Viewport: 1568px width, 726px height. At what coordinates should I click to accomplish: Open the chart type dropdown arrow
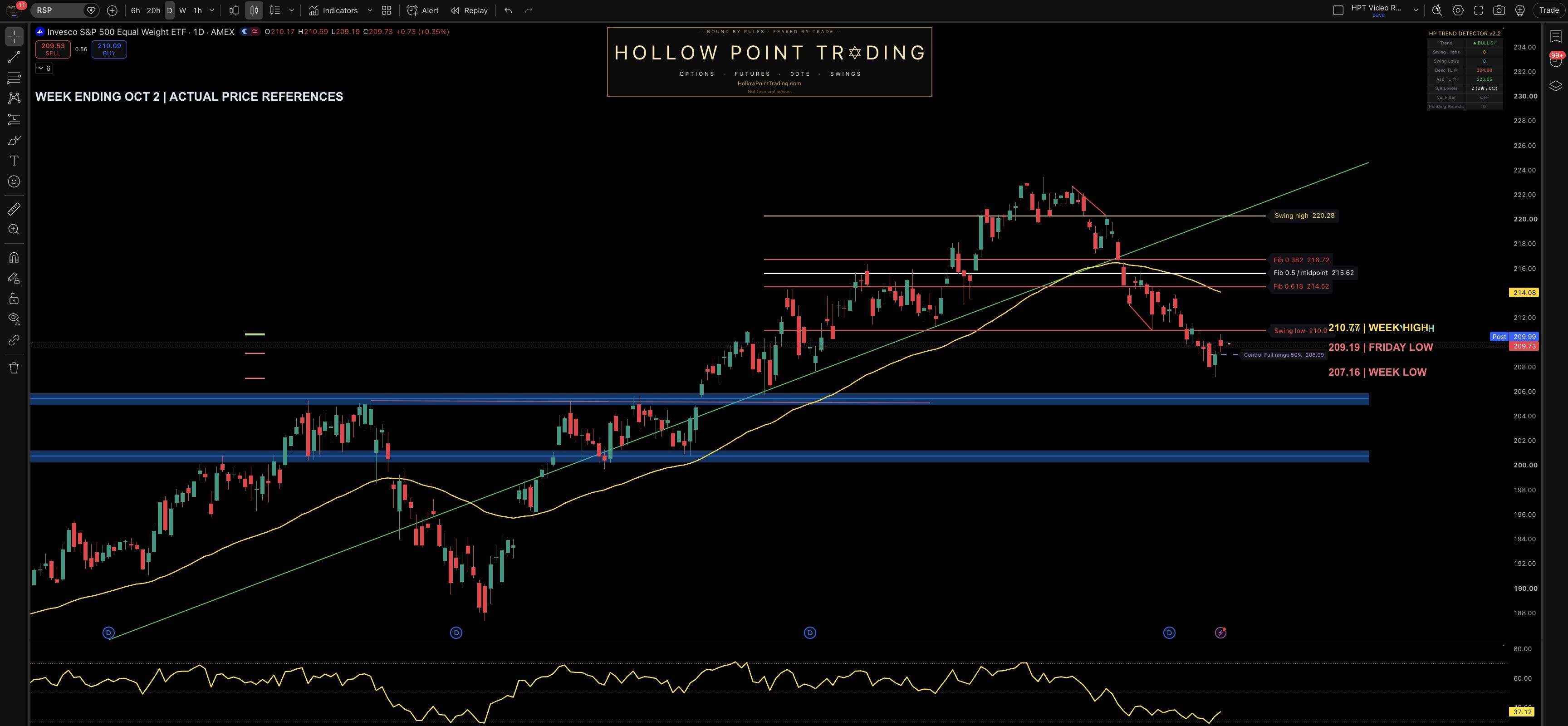coord(292,10)
